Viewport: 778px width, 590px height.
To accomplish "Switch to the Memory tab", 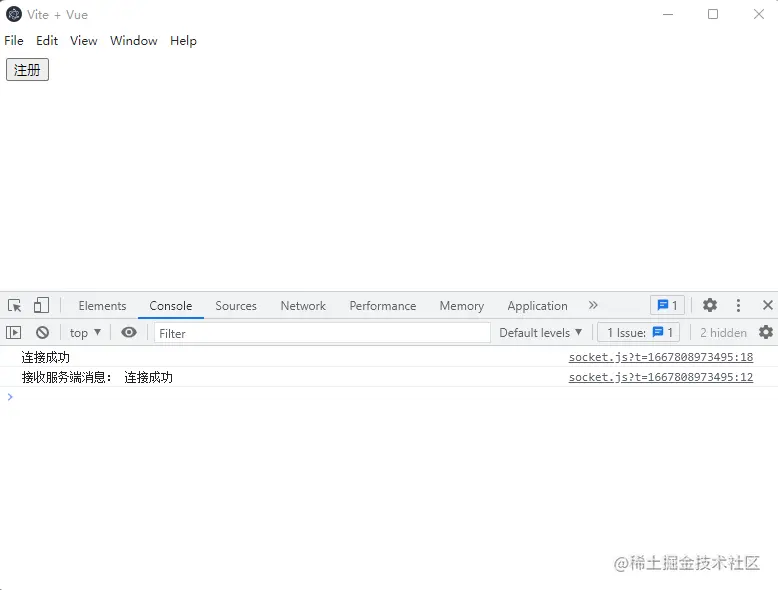I will [461, 306].
